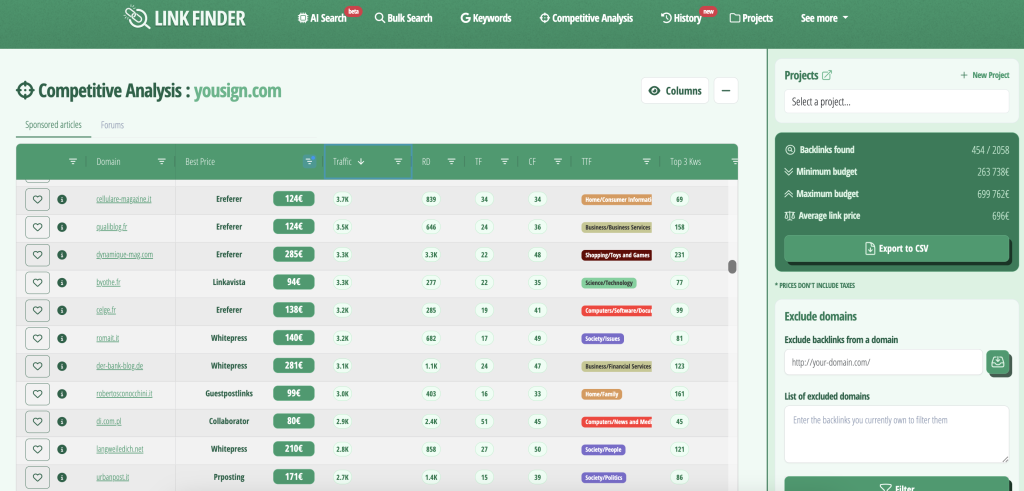Create a New Project

pos(985,75)
